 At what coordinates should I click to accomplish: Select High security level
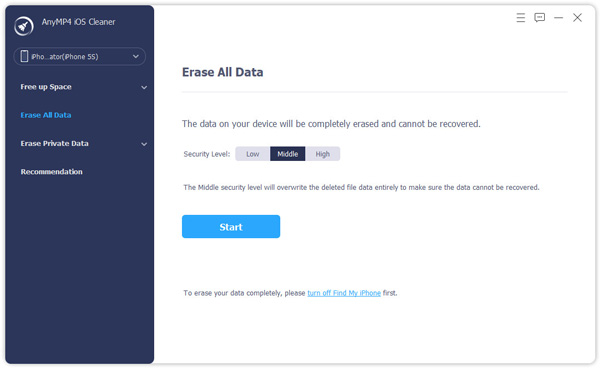pyautogui.click(x=323, y=154)
